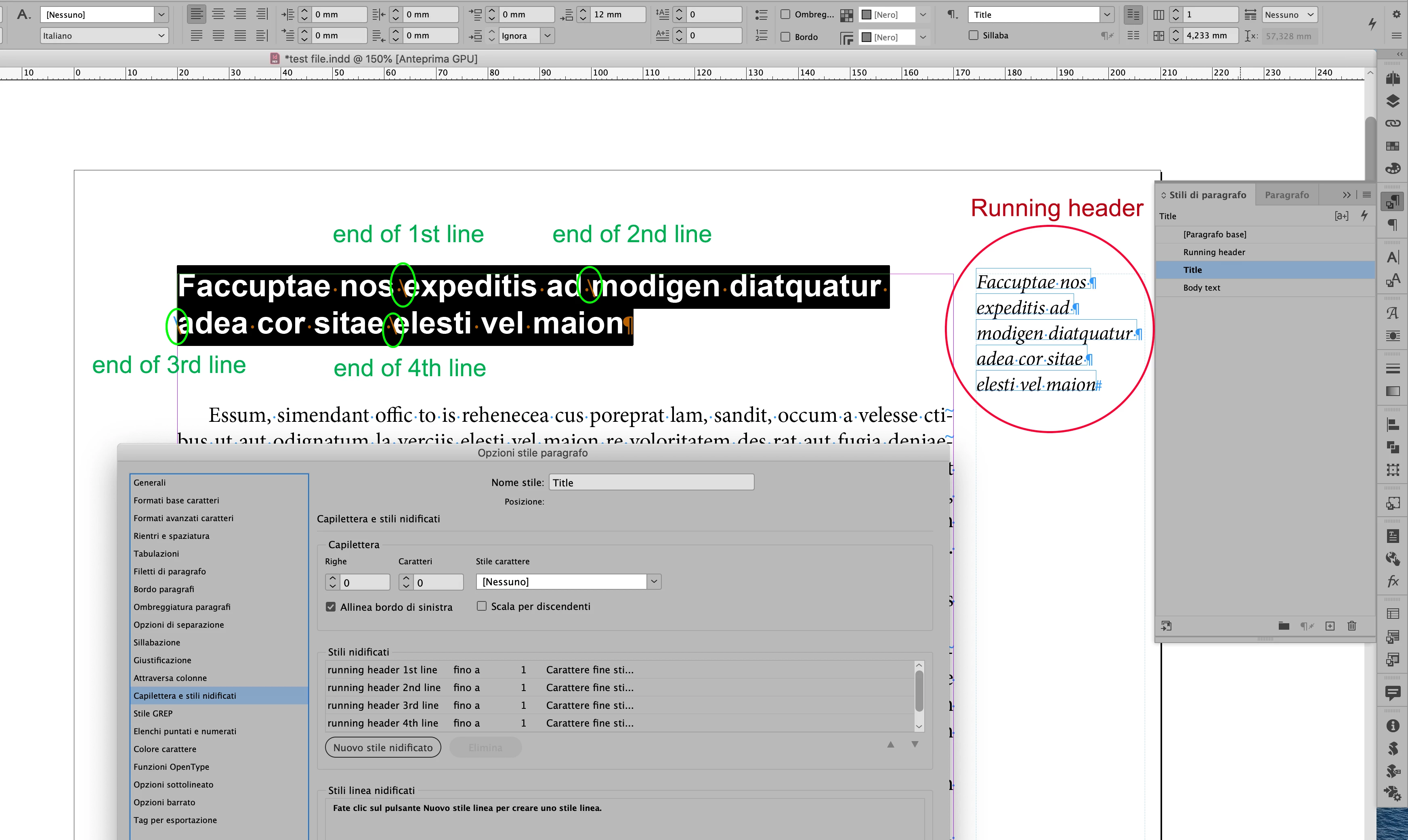The image size is (1408, 840).
Task: Select Stile GREP in the options list
Action: [x=153, y=713]
